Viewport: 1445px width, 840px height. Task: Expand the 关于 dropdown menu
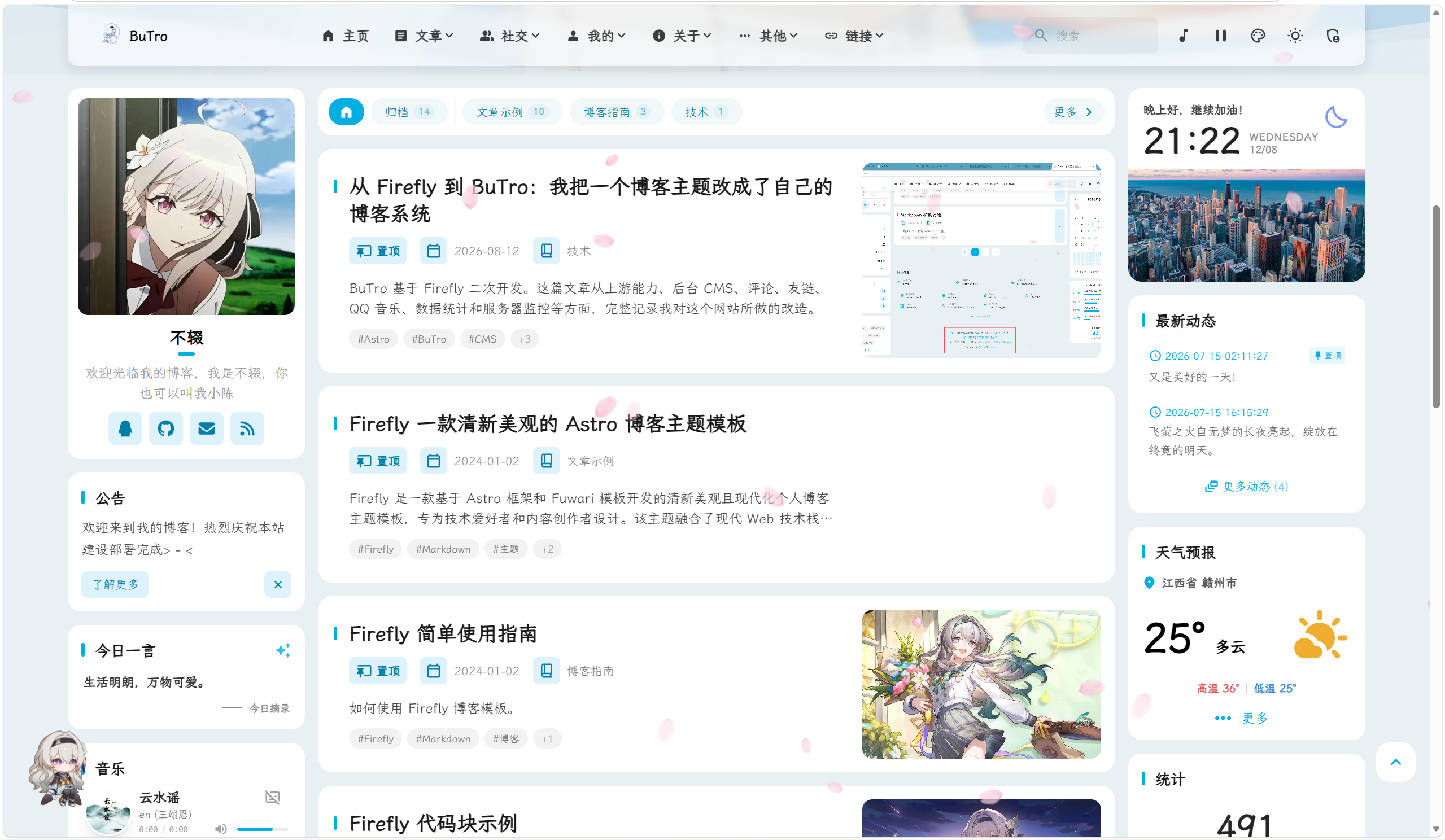tap(682, 36)
